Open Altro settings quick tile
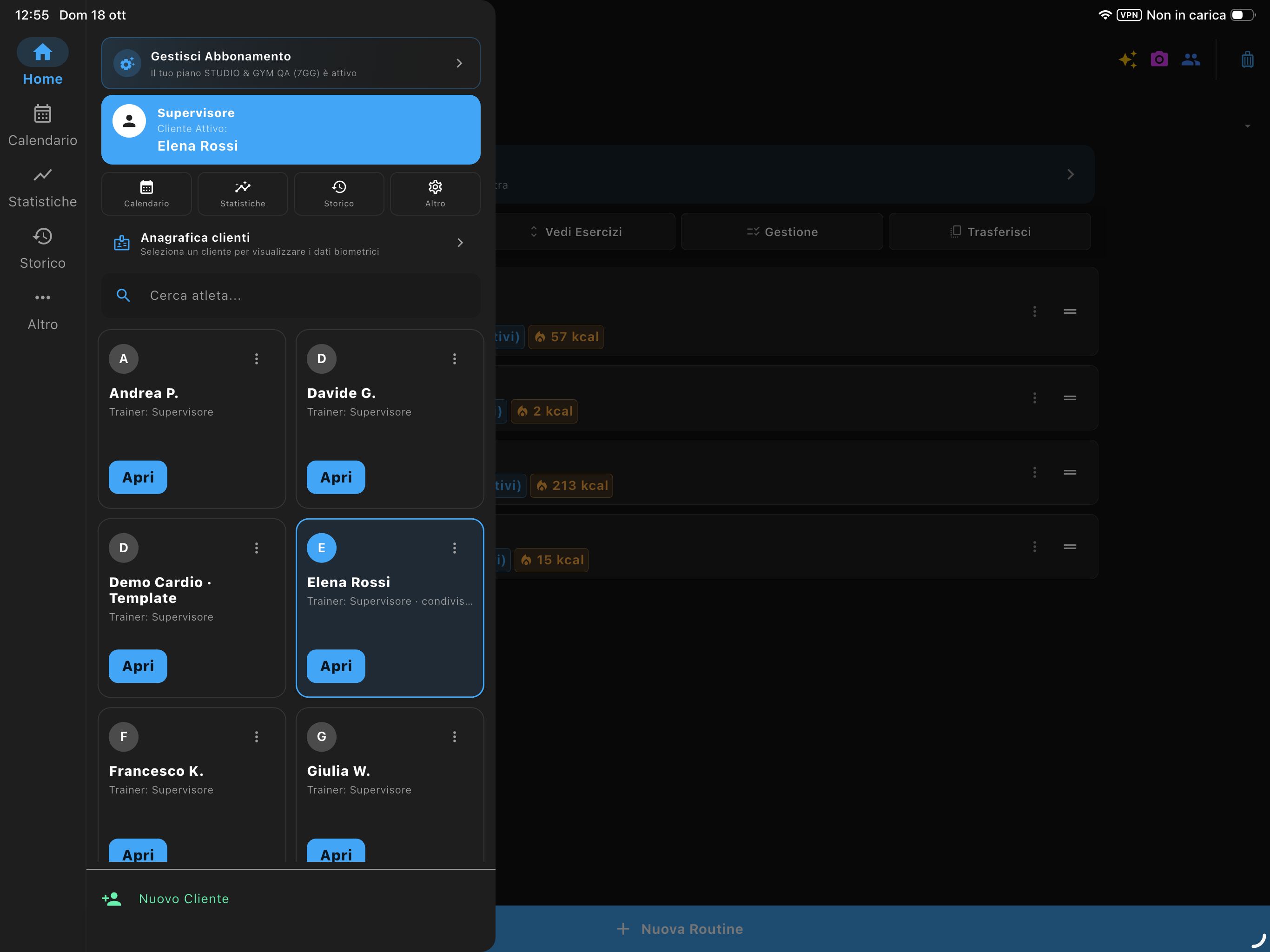 (x=435, y=193)
